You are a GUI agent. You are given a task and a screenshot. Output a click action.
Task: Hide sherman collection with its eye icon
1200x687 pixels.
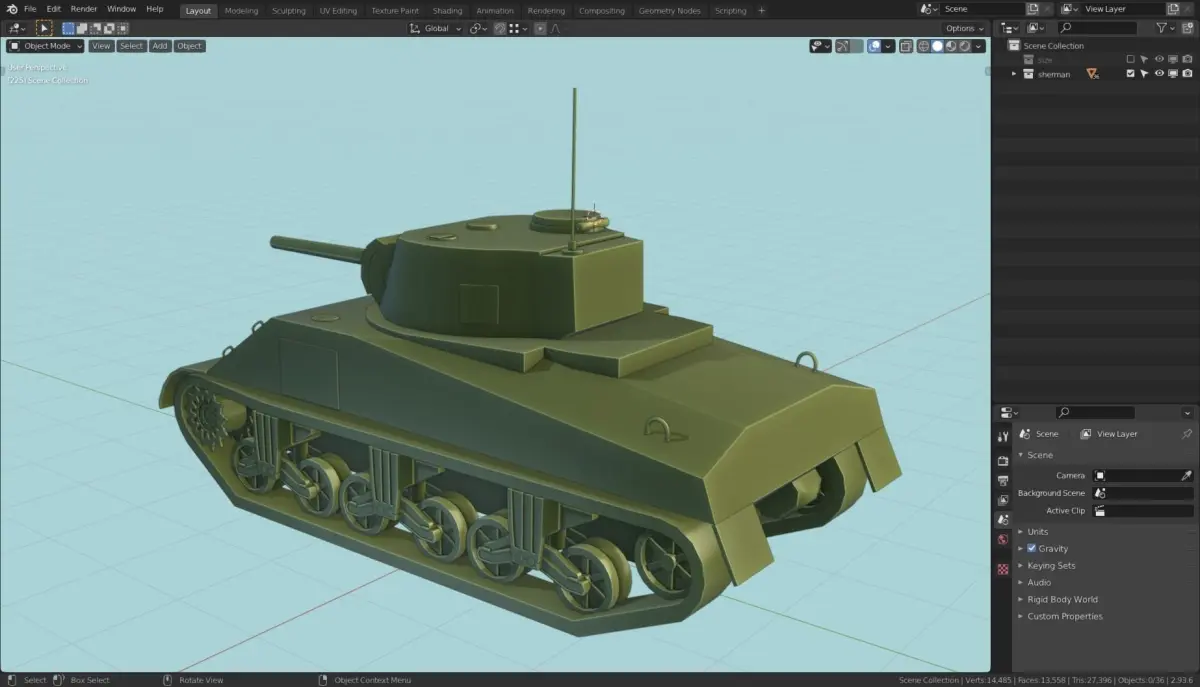pos(1159,72)
